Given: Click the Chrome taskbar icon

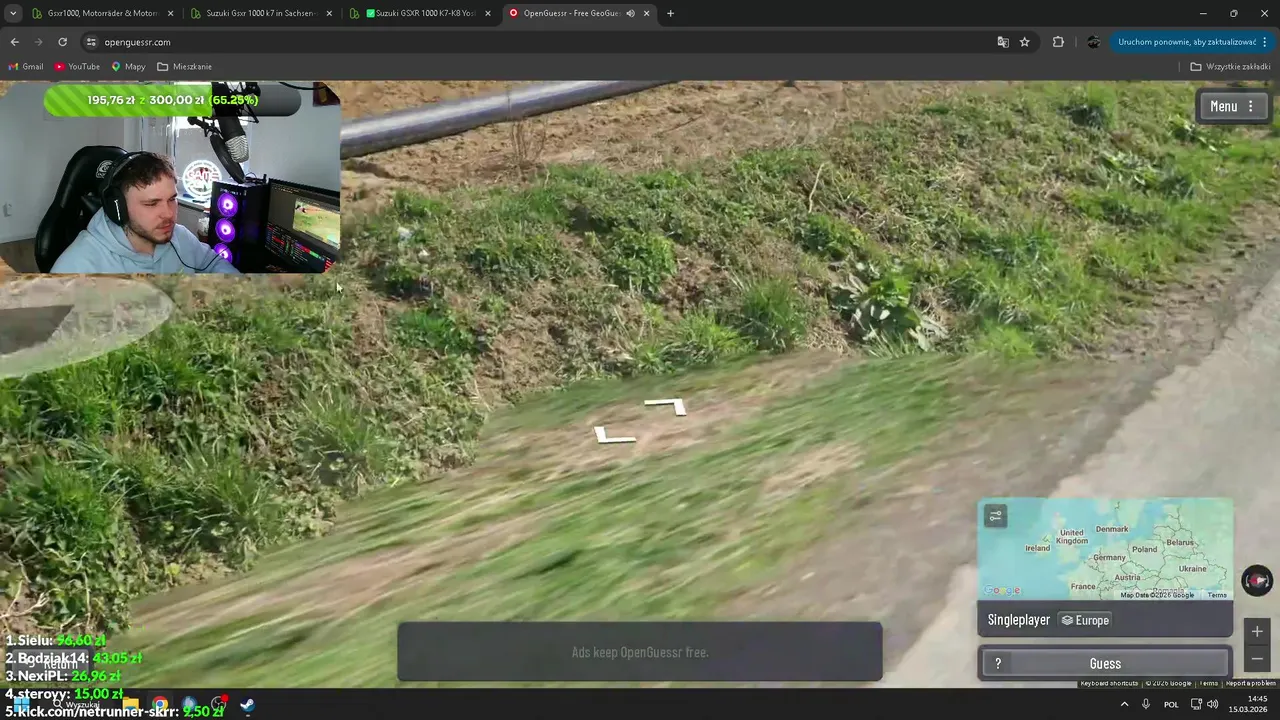Looking at the screenshot, I should [x=160, y=704].
